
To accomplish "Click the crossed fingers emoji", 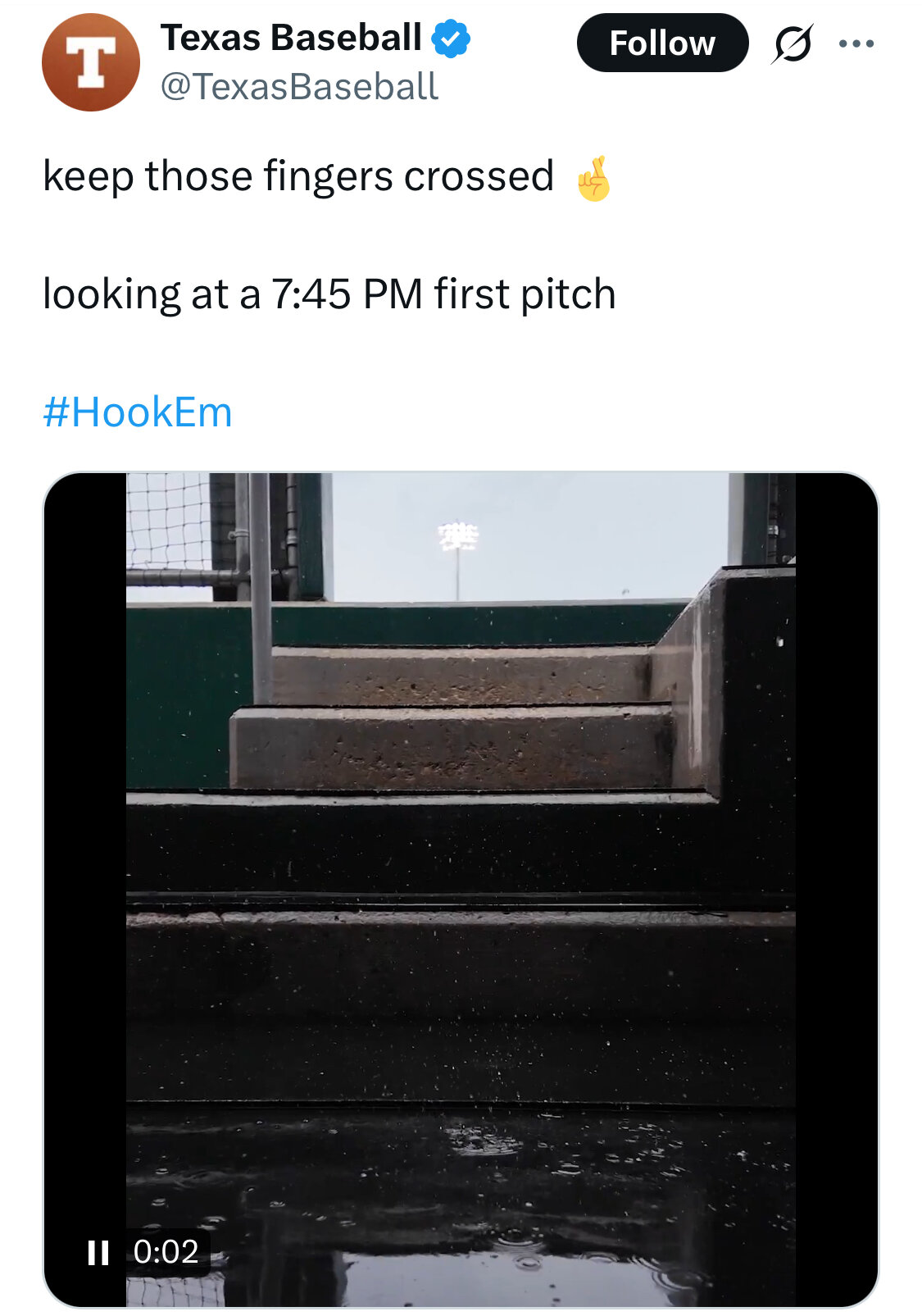I will pyautogui.click(x=593, y=178).
